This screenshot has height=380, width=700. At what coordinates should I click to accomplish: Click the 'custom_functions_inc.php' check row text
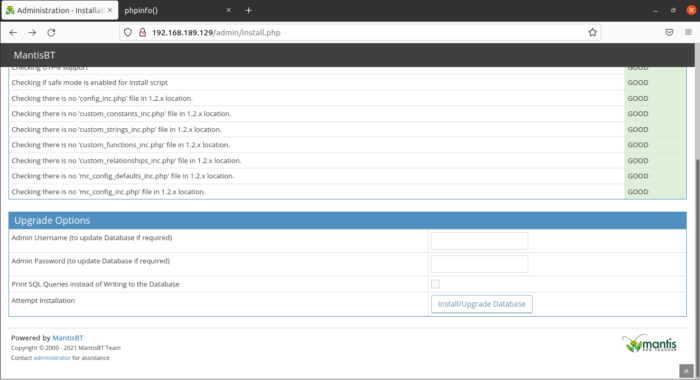121,145
